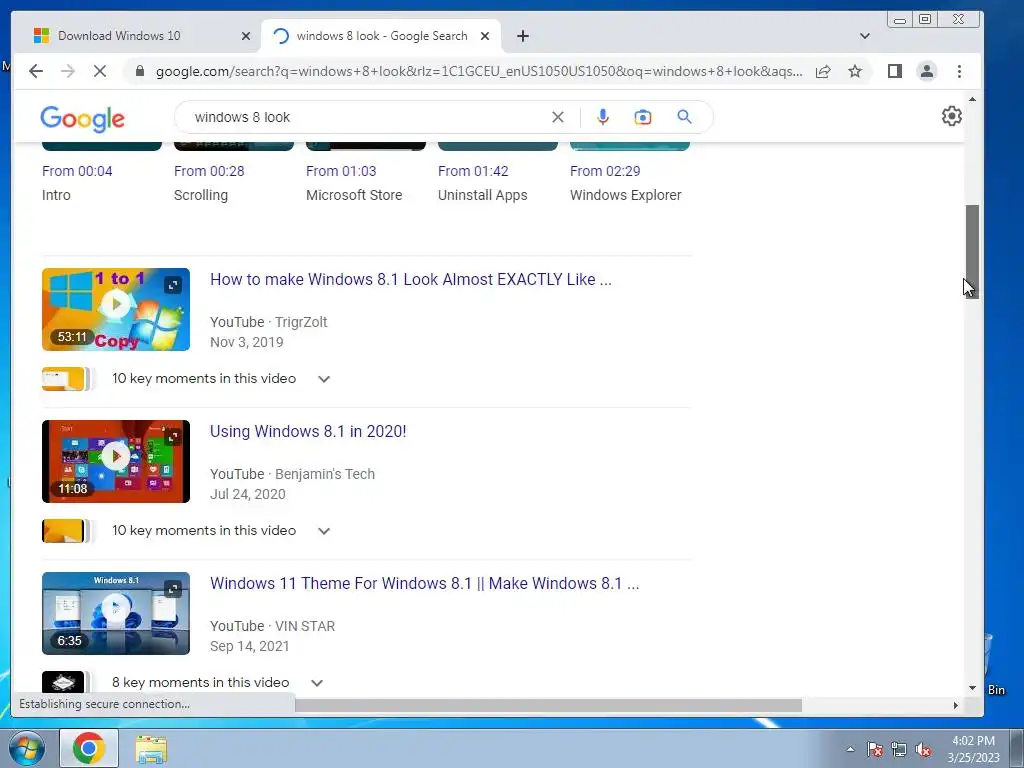Open Windows Explorer from the taskbar
Viewport: 1024px width, 768px height.
pos(151,749)
